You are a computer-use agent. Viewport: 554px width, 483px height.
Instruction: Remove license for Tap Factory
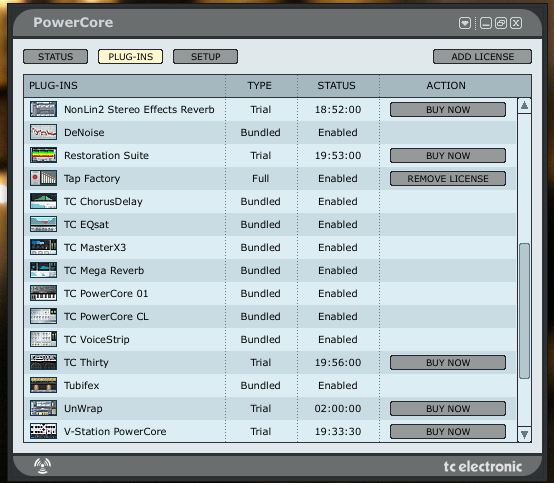click(x=448, y=178)
